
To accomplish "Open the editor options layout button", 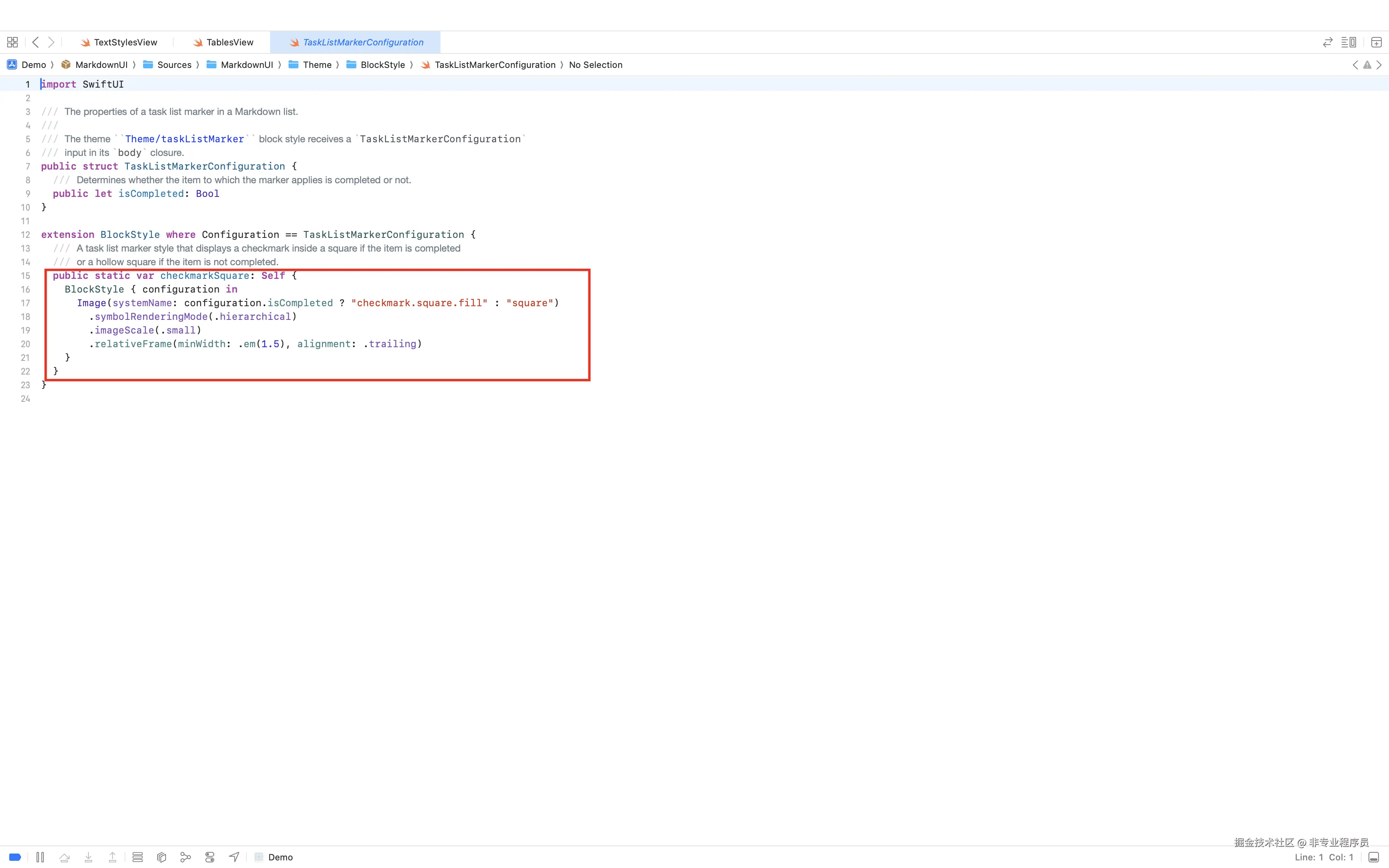I will [x=1348, y=43].
